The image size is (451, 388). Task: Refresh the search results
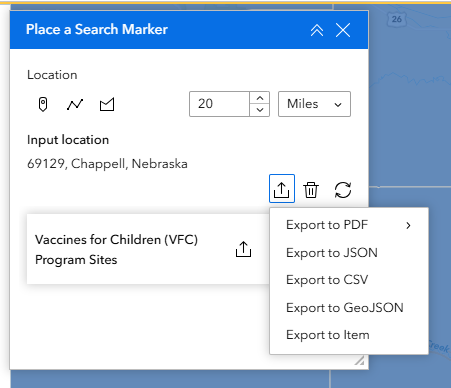[343, 190]
